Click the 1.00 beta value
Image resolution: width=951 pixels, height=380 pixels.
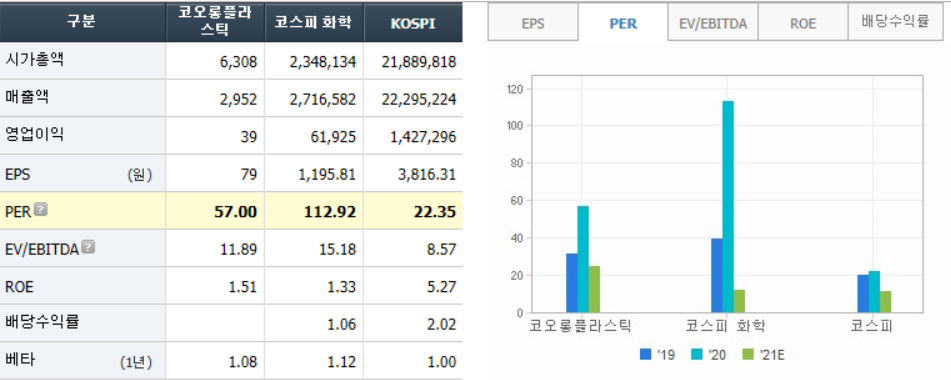pyautogui.click(x=441, y=362)
